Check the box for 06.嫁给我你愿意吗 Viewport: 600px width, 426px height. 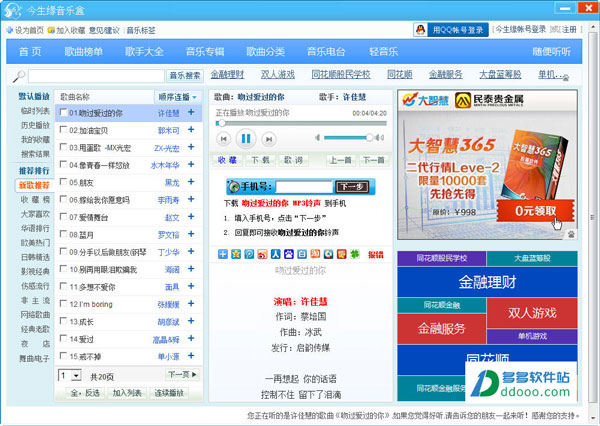coord(64,199)
